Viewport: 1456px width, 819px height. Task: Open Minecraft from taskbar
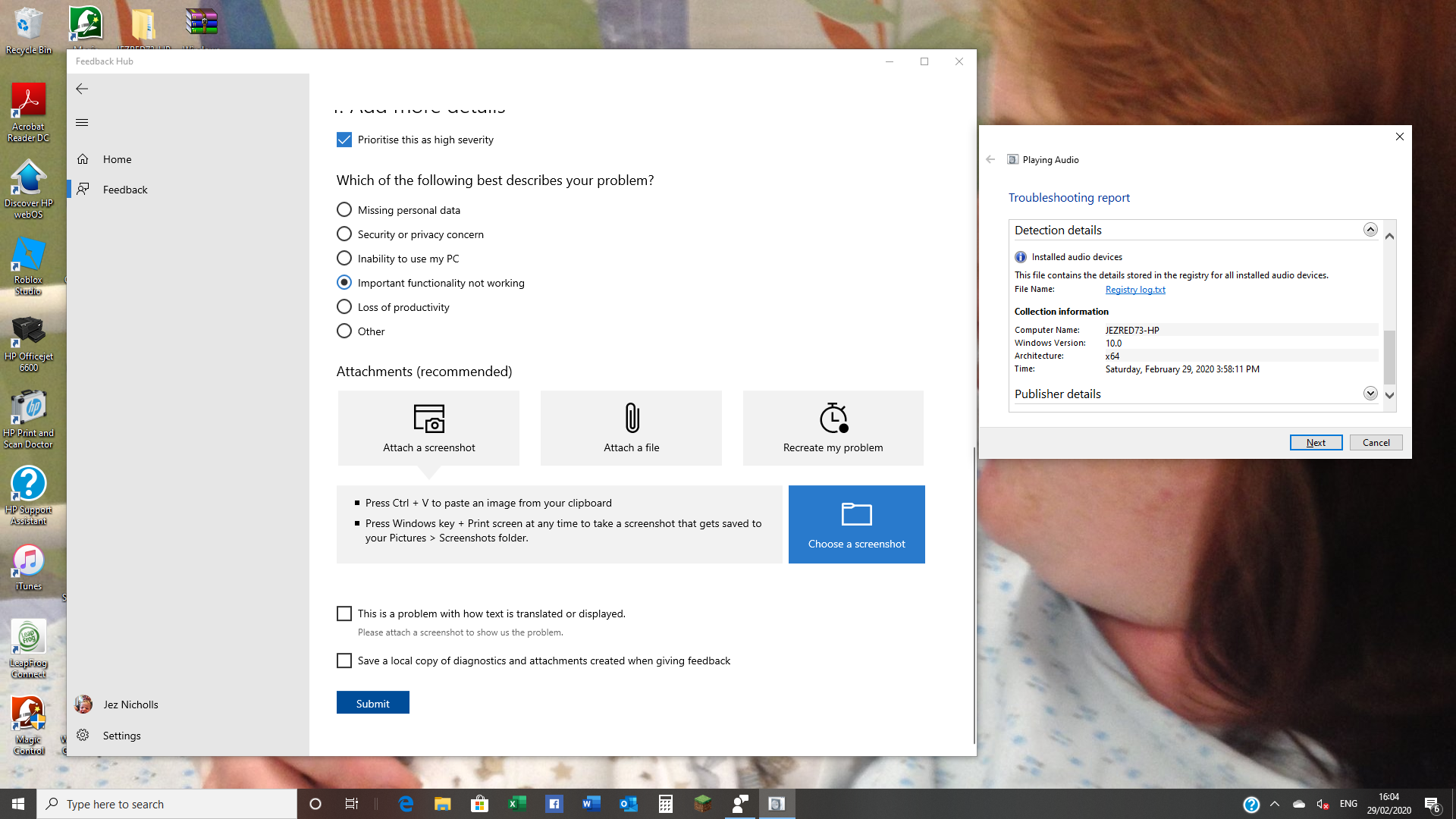click(x=703, y=804)
